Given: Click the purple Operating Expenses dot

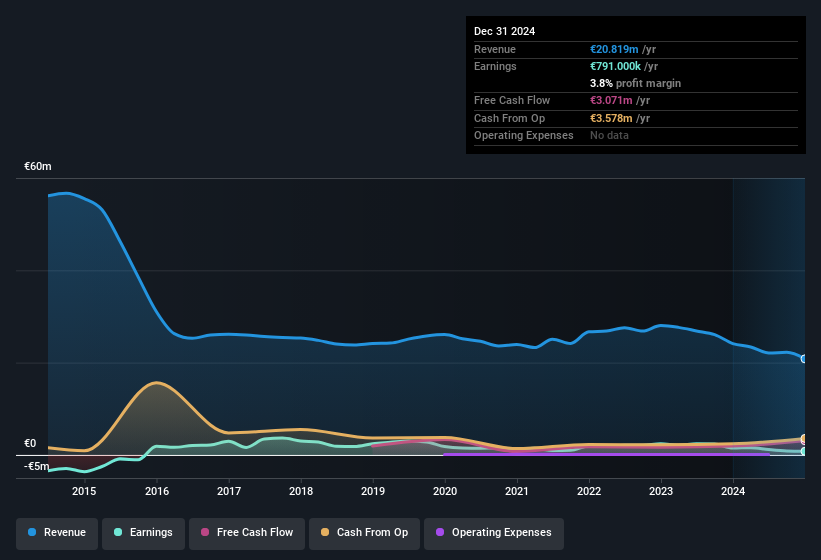Looking at the screenshot, I should click(440, 532).
